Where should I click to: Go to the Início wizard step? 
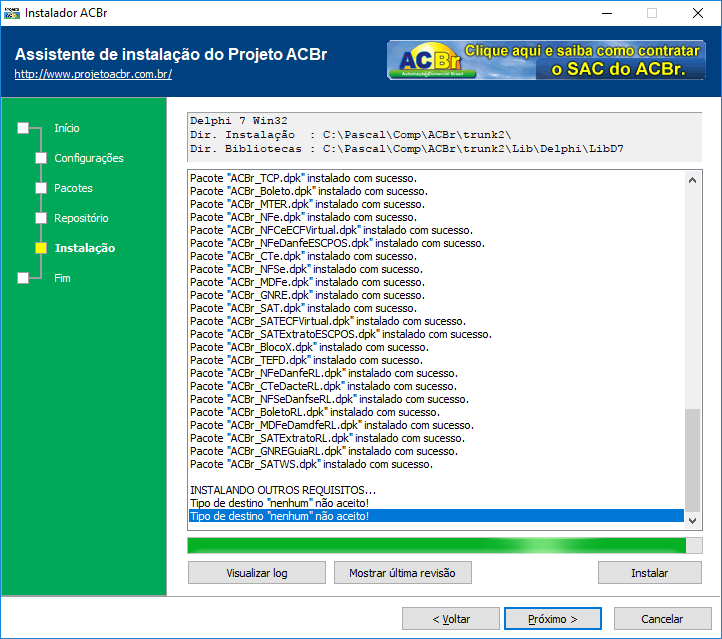tap(67, 128)
